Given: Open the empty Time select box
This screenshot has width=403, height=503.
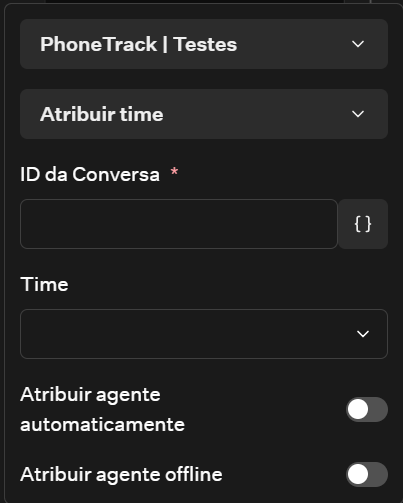Looking at the screenshot, I should pos(204,334).
